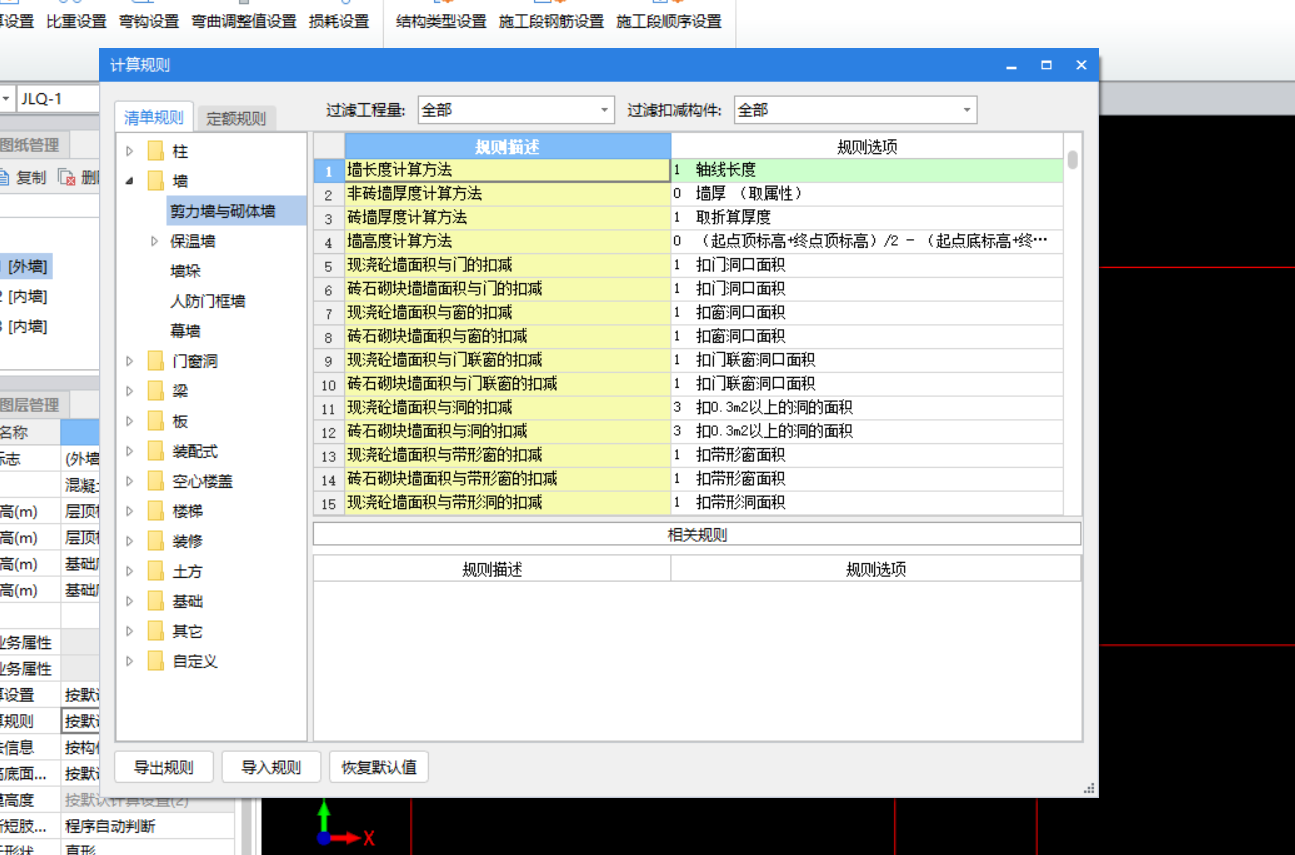Open 比重设置 in the toolbar
The height and width of the screenshot is (855, 1295).
[x=76, y=21]
